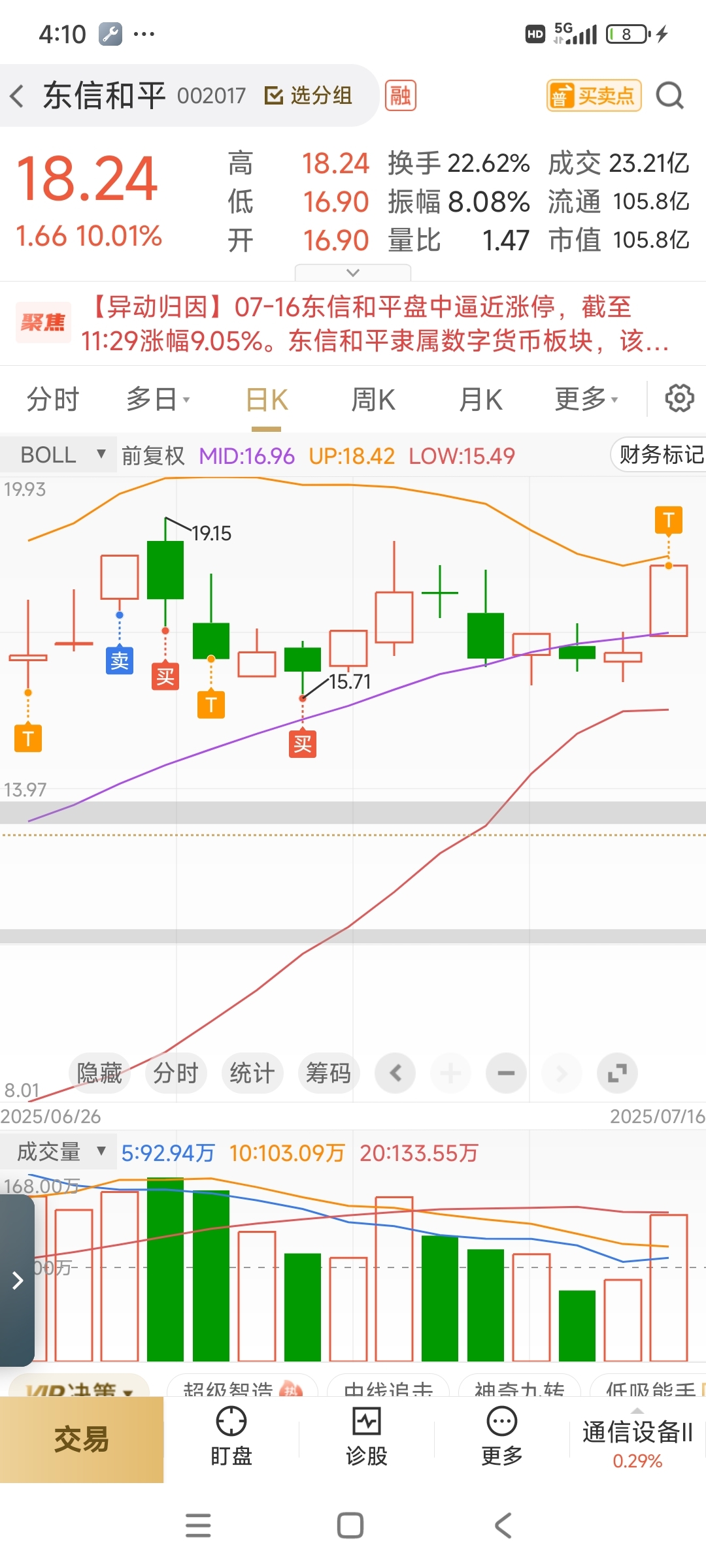Open the 多日 dropdown tab
This screenshot has height=1568, width=706.
[158, 399]
